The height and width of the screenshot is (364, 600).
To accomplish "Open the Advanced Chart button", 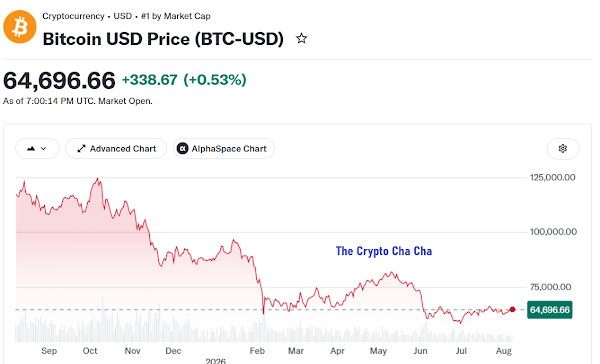I will pos(116,149).
